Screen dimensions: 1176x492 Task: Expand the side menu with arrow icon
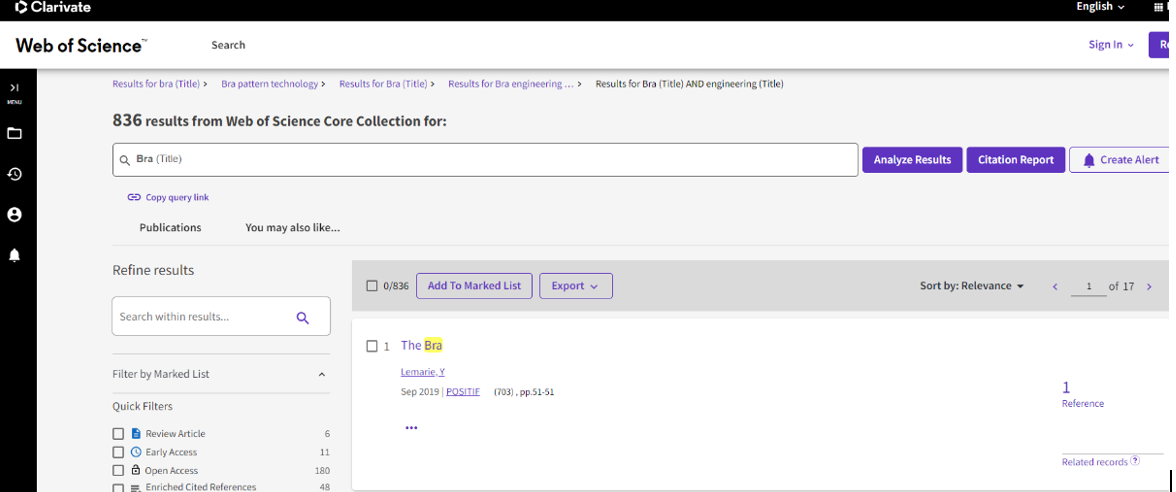coord(14,88)
